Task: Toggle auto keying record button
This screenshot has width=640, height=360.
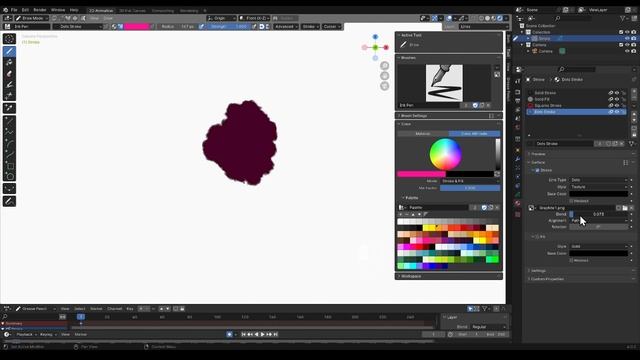Action: coord(229,334)
